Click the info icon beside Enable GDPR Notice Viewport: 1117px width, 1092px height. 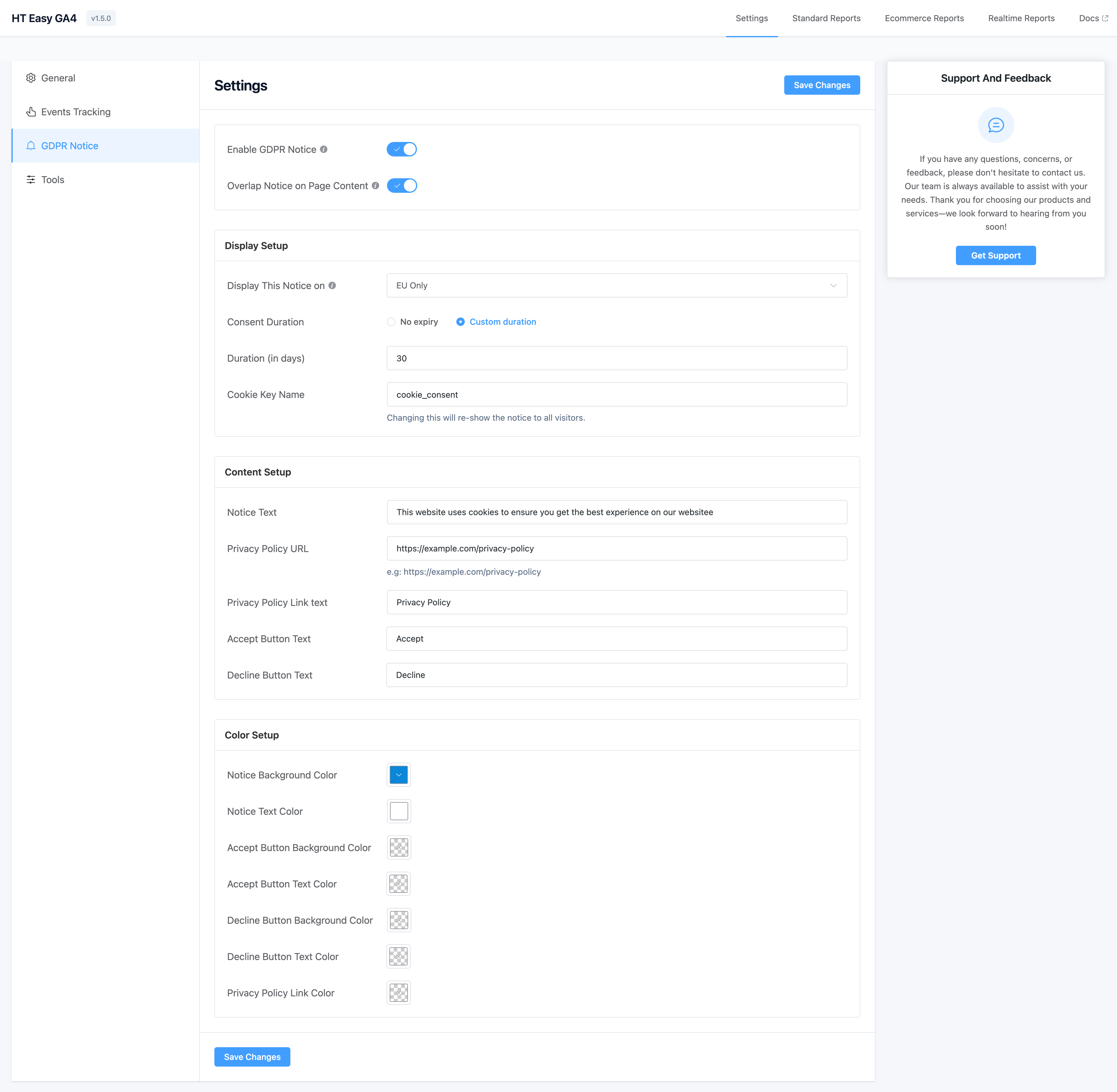324,149
